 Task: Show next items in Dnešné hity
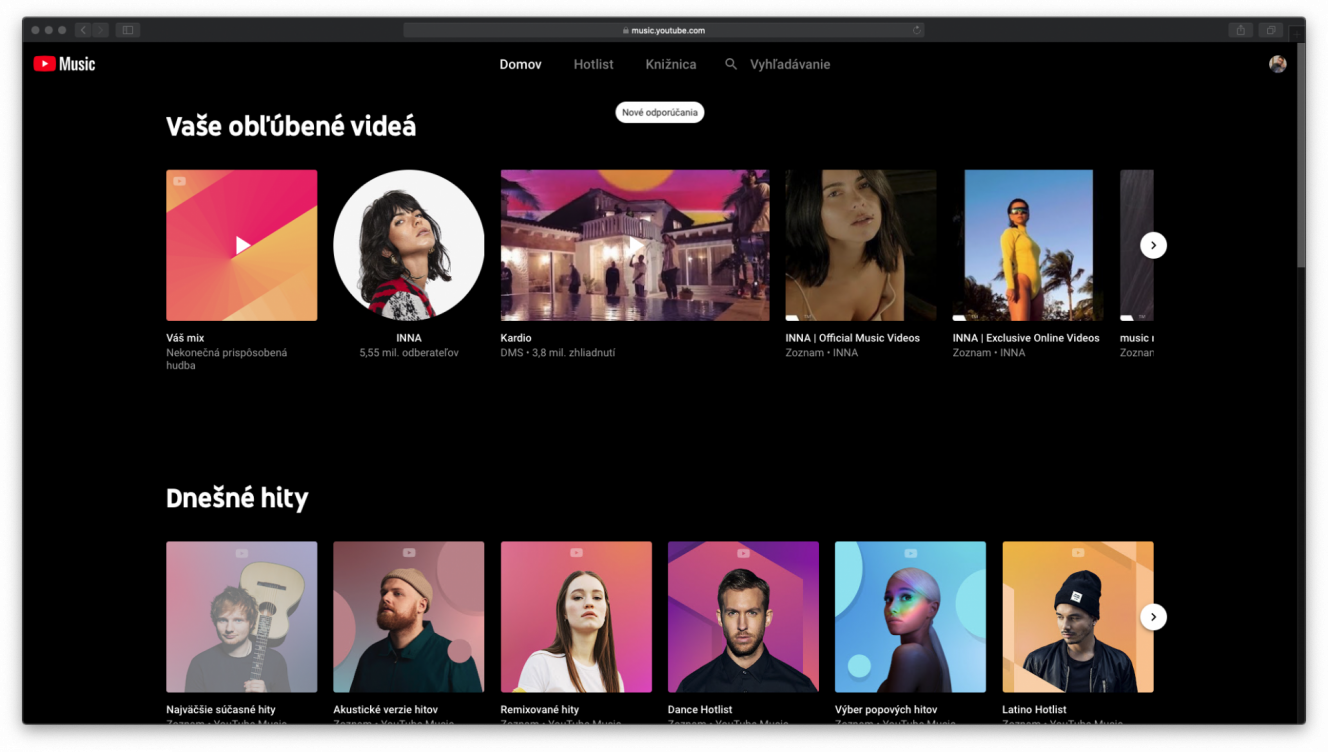[1153, 617]
